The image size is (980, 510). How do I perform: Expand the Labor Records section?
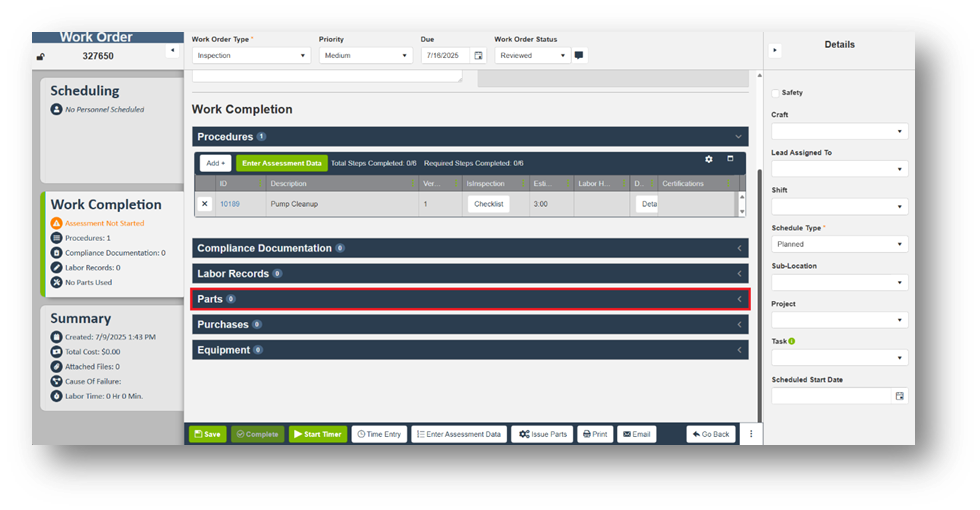[x=470, y=273]
